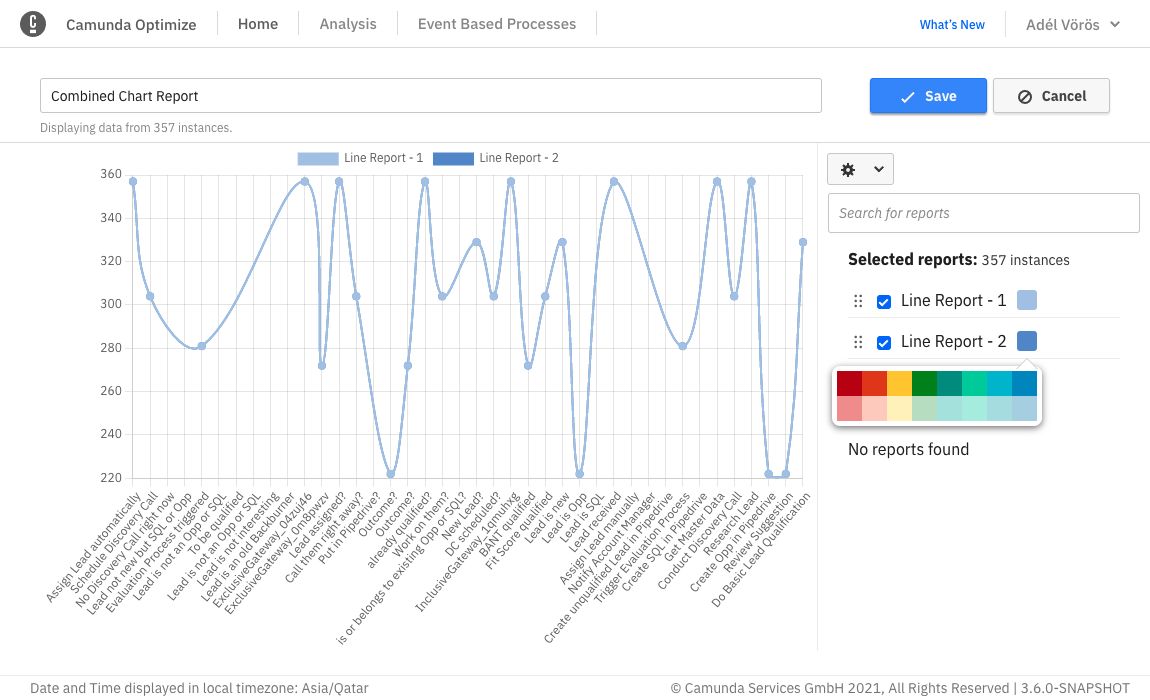
Task: Cancel editing the report
Action: click(x=1051, y=96)
